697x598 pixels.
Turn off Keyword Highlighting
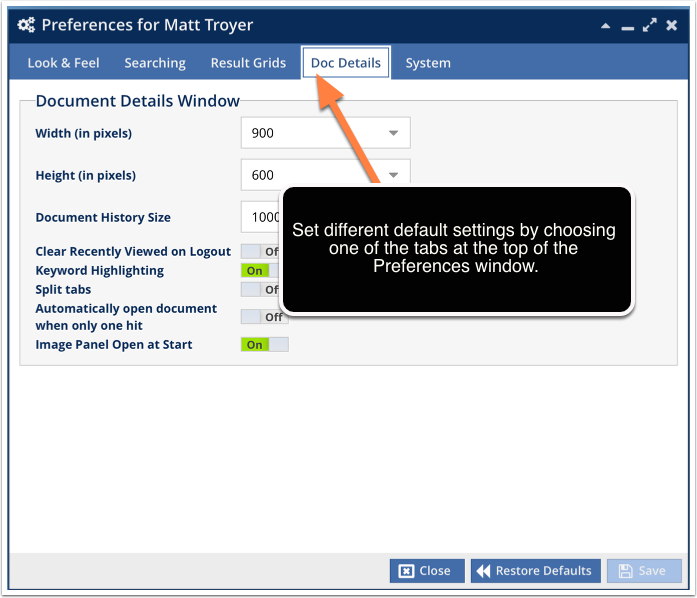tap(260, 270)
